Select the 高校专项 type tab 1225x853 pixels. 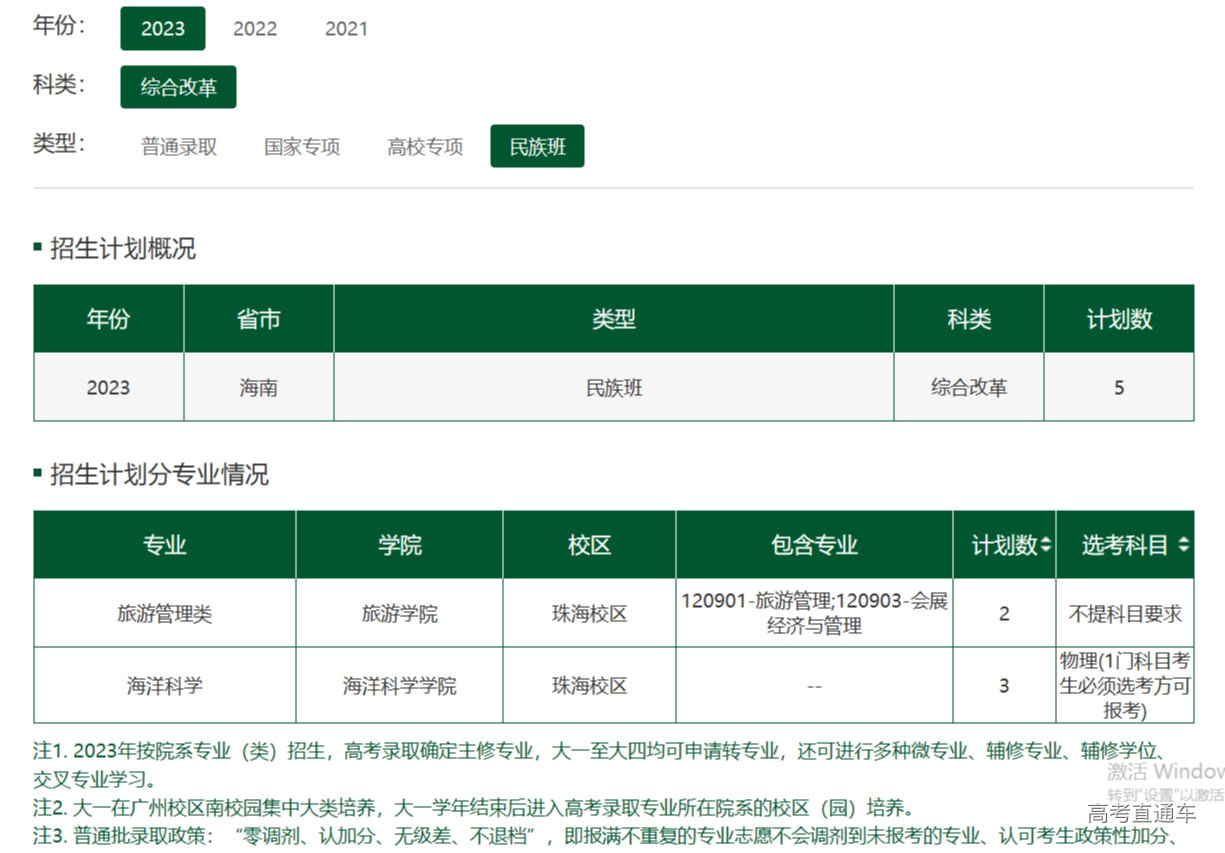point(425,147)
